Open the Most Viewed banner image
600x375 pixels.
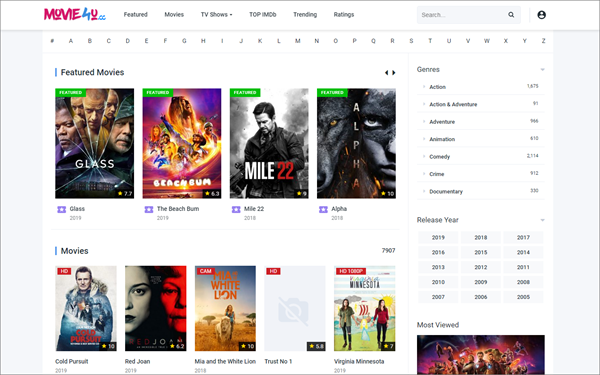tap(481, 354)
